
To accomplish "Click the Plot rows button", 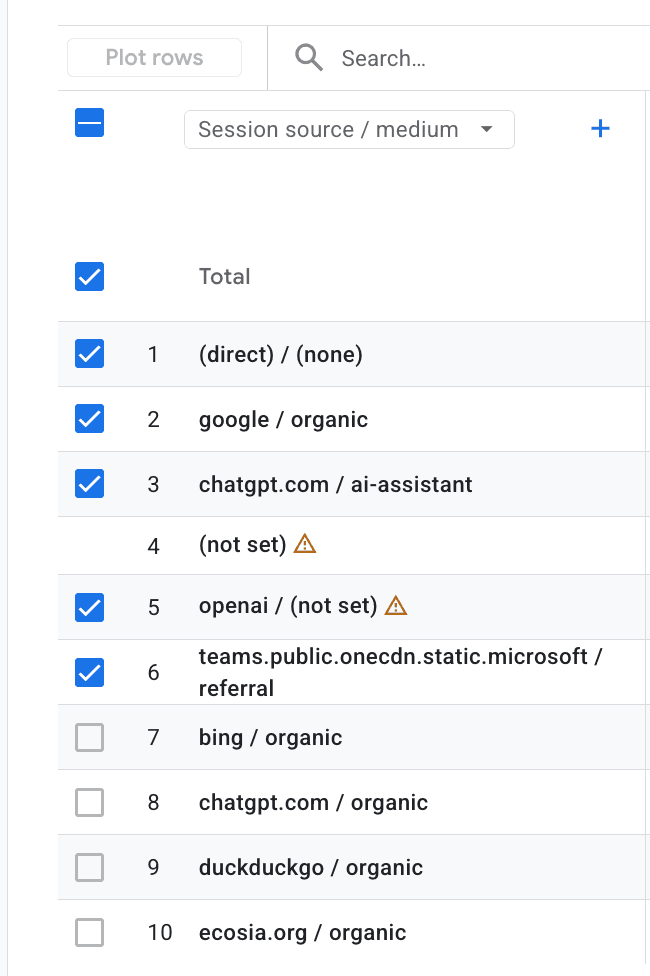I will click(154, 57).
